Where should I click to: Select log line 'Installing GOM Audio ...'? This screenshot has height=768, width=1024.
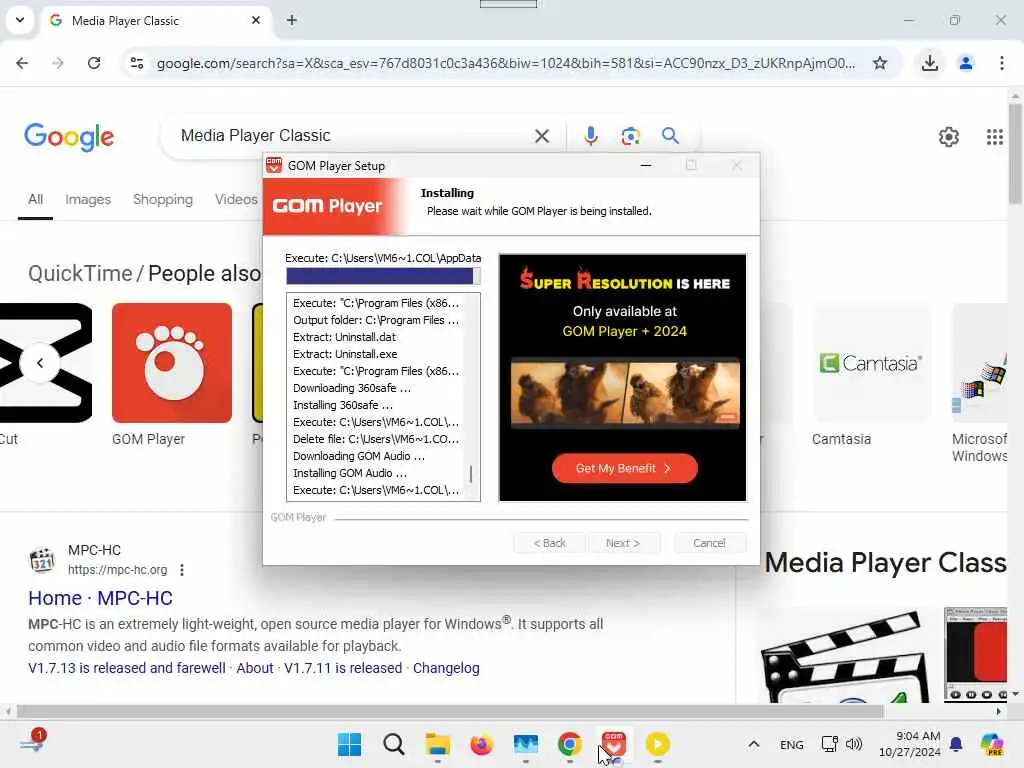click(350, 473)
